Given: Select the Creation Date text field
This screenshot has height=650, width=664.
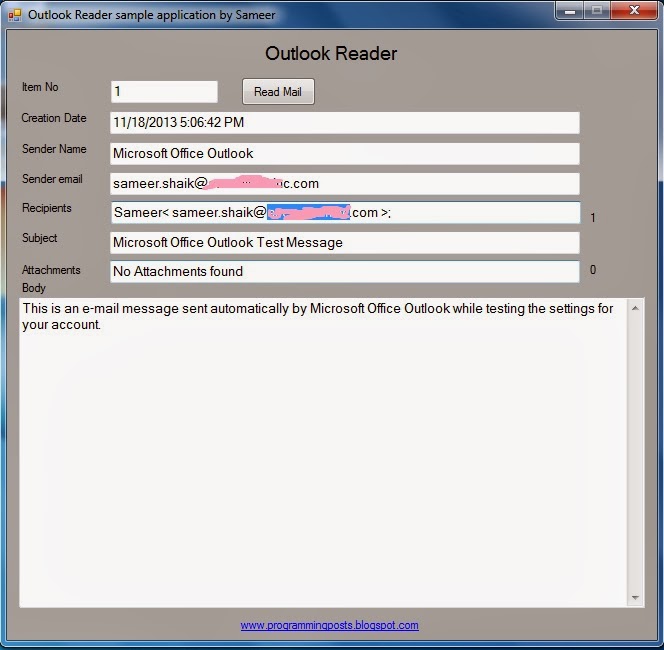Looking at the screenshot, I should click(x=345, y=123).
